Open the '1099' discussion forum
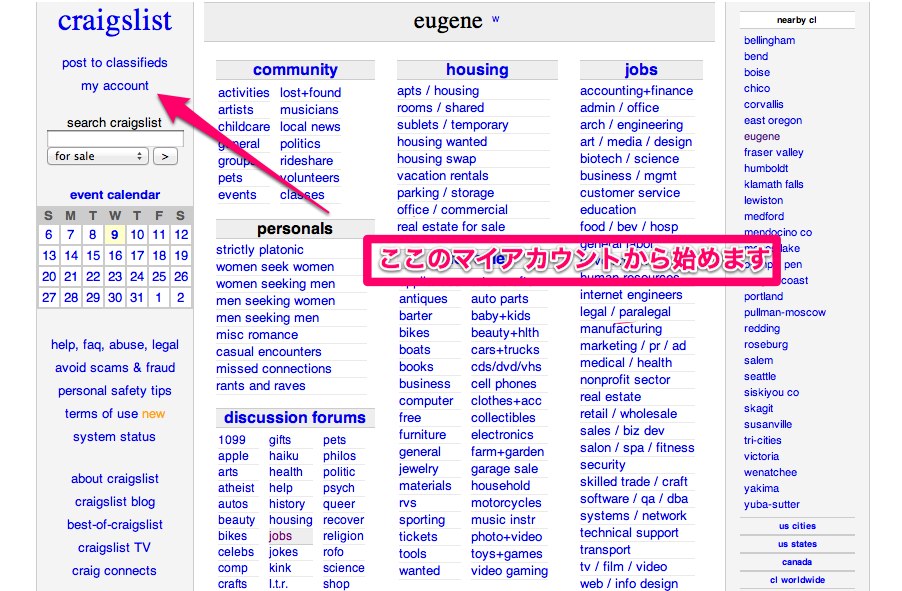Viewport: 902px width, 591px height. [232, 440]
